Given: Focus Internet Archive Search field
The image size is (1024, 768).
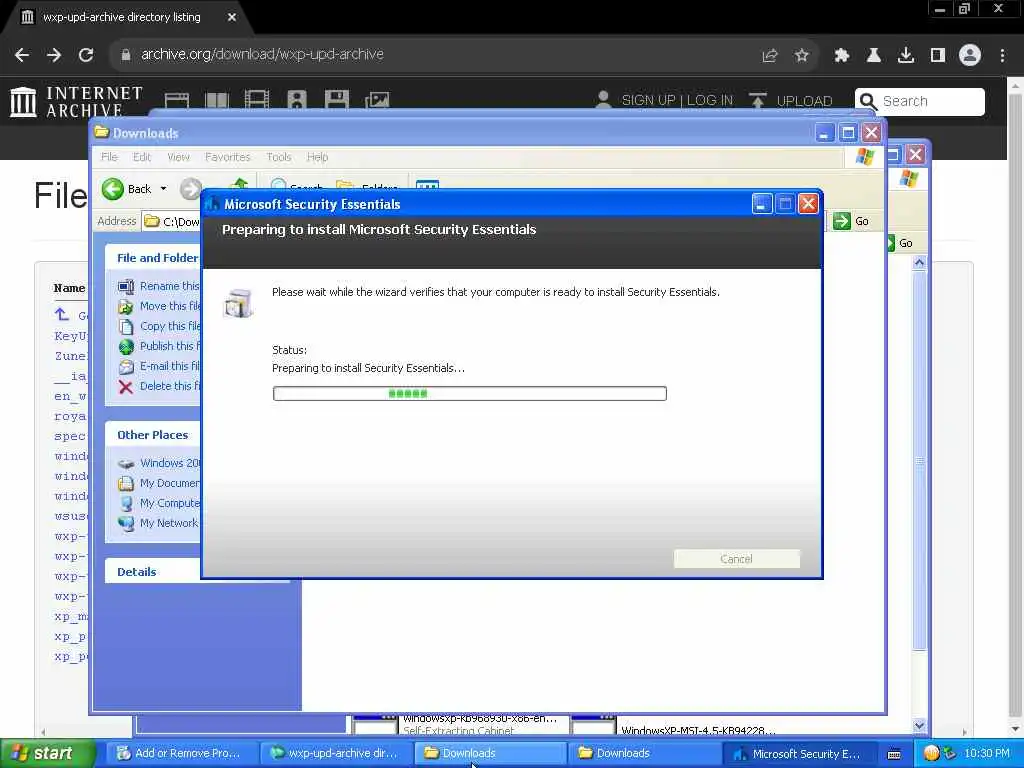Looking at the screenshot, I should [920, 101].
